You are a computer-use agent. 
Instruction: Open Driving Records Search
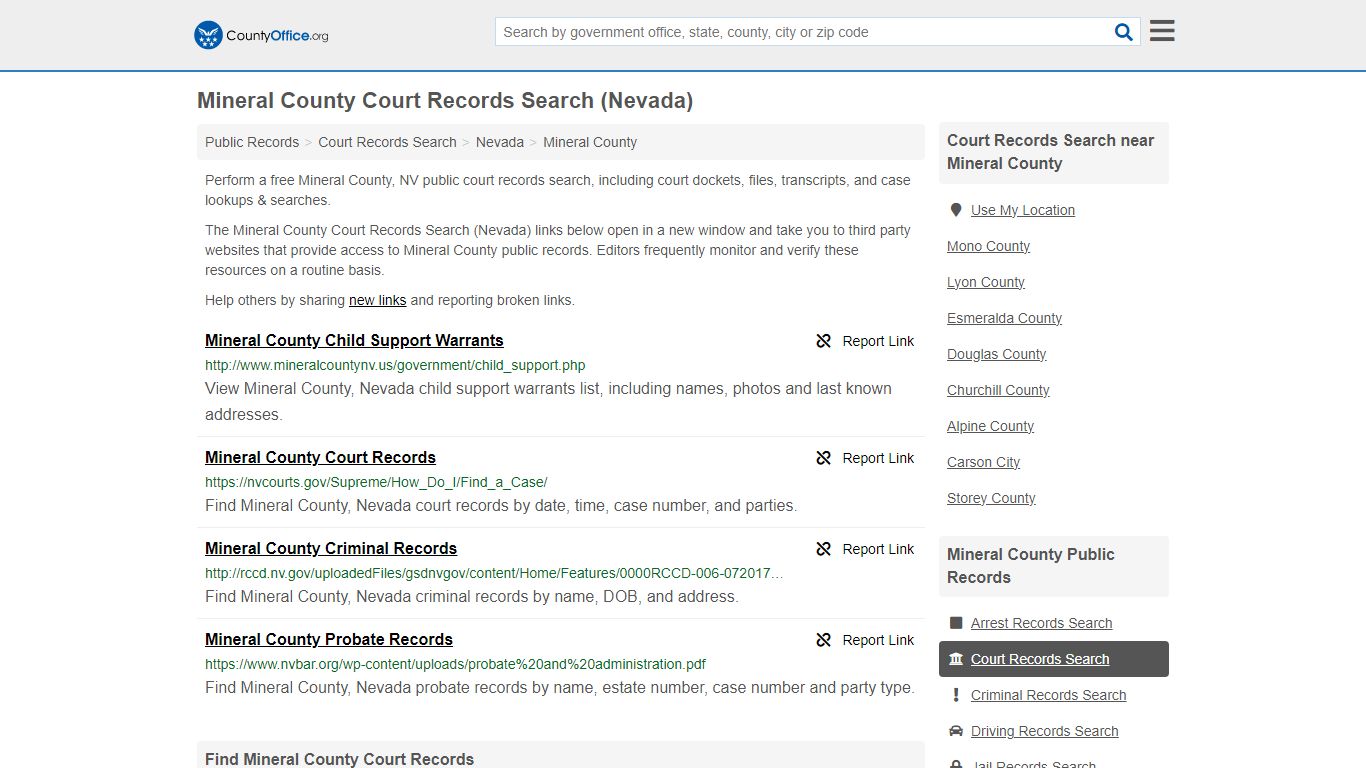1044,731
